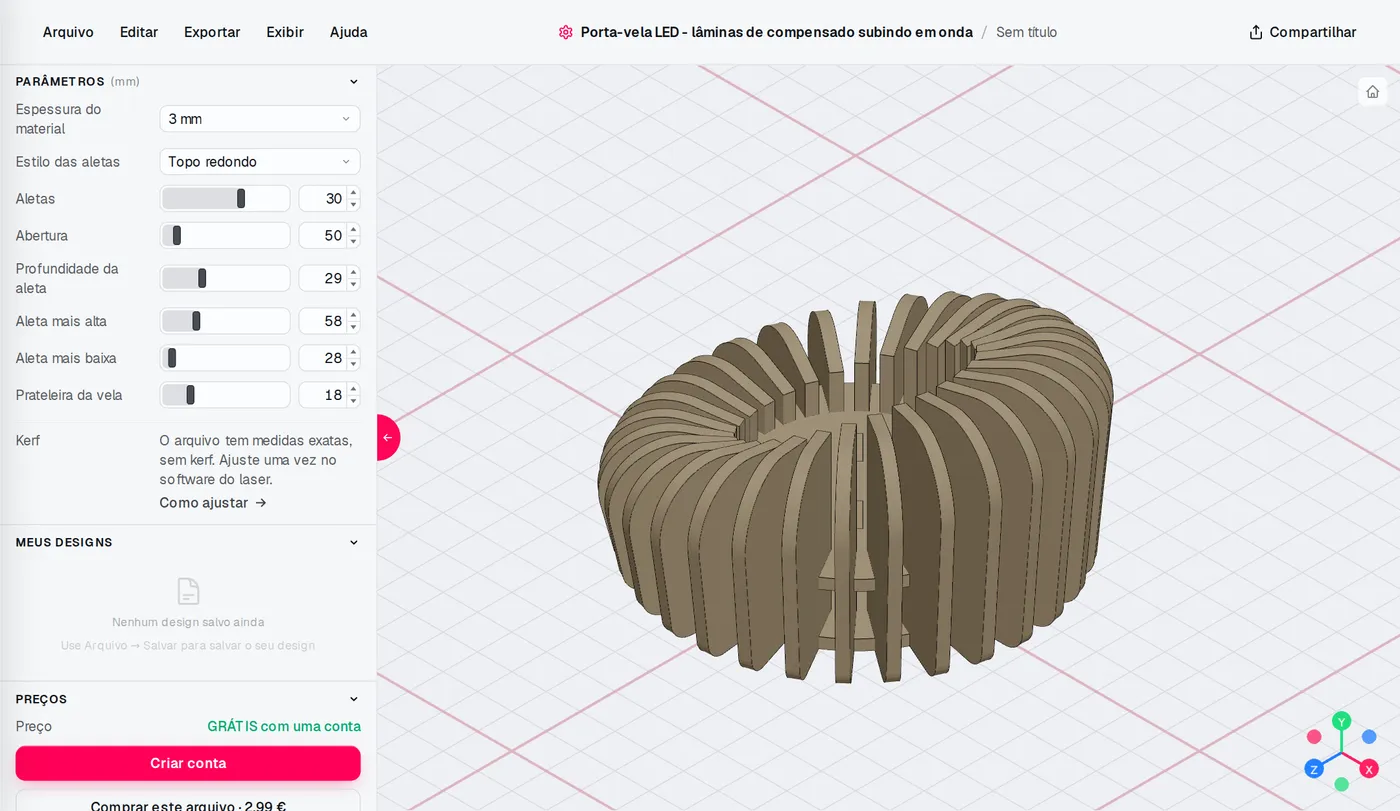Collapse the Preços section
The width and height of the screenshot is (1400, 811).
click(x=353, y=700)
